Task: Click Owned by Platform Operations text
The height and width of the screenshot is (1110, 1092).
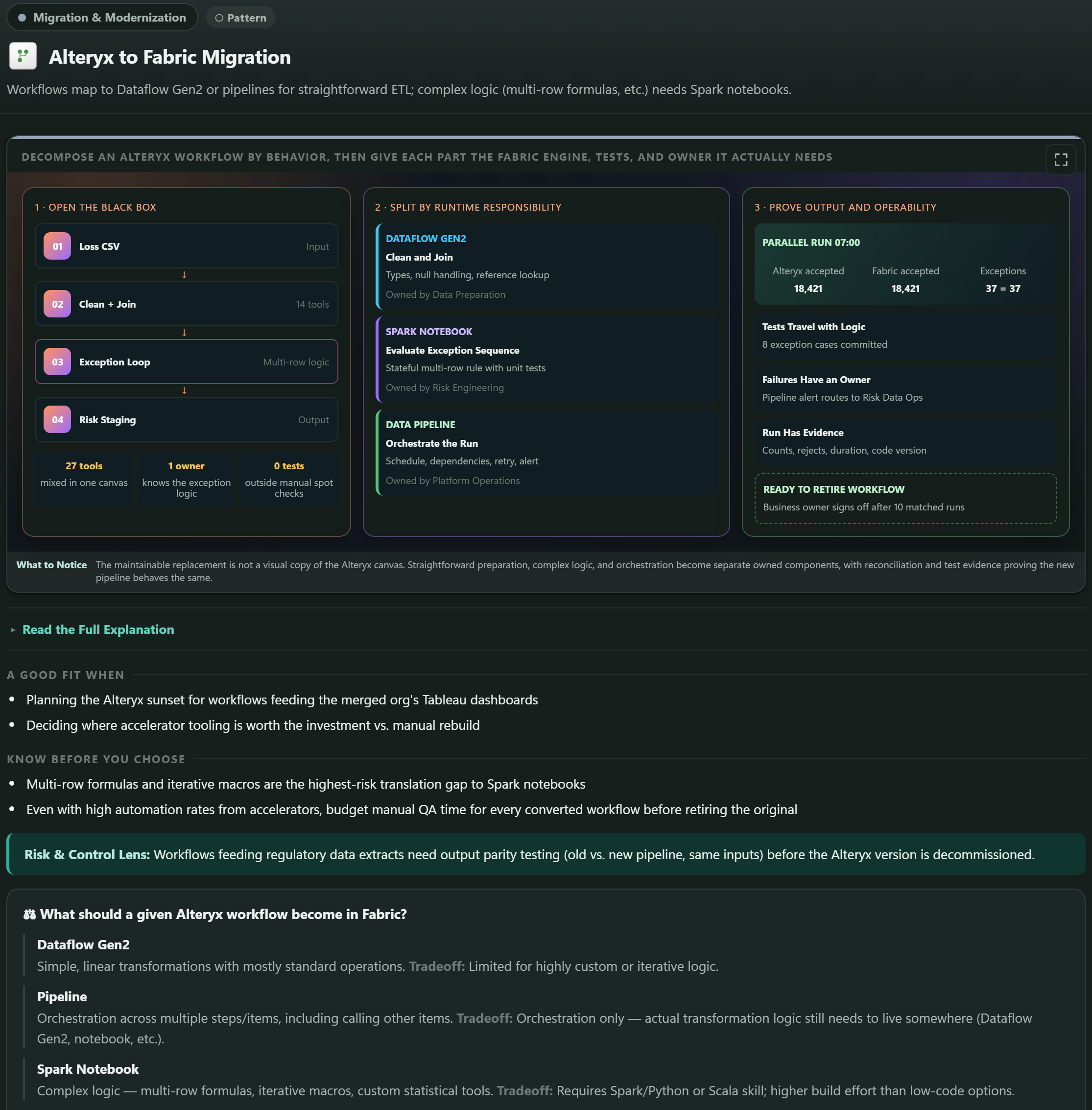Action: tap(452, 481)
